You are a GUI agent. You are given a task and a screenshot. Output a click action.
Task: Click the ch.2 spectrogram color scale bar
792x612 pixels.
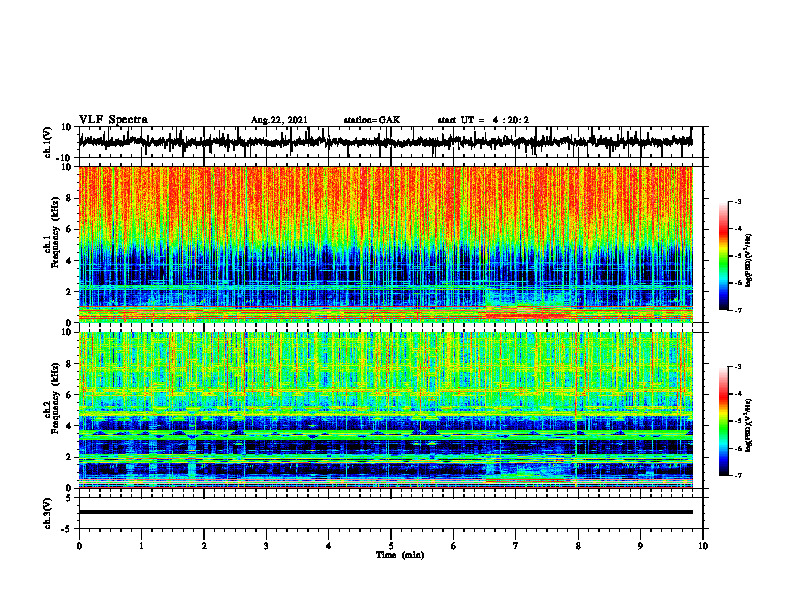tap(724, 421)
